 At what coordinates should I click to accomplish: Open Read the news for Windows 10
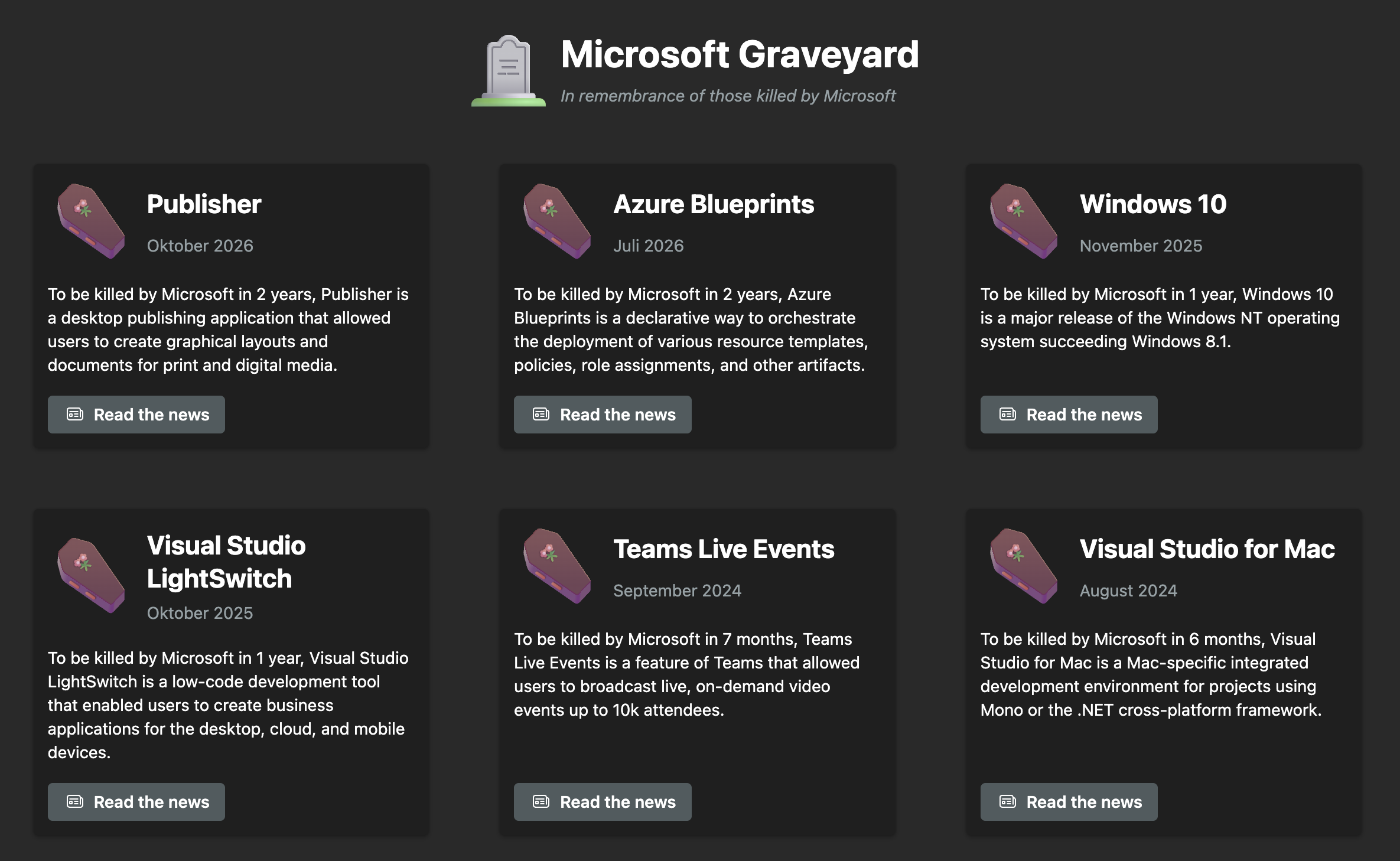point(1069,415)
